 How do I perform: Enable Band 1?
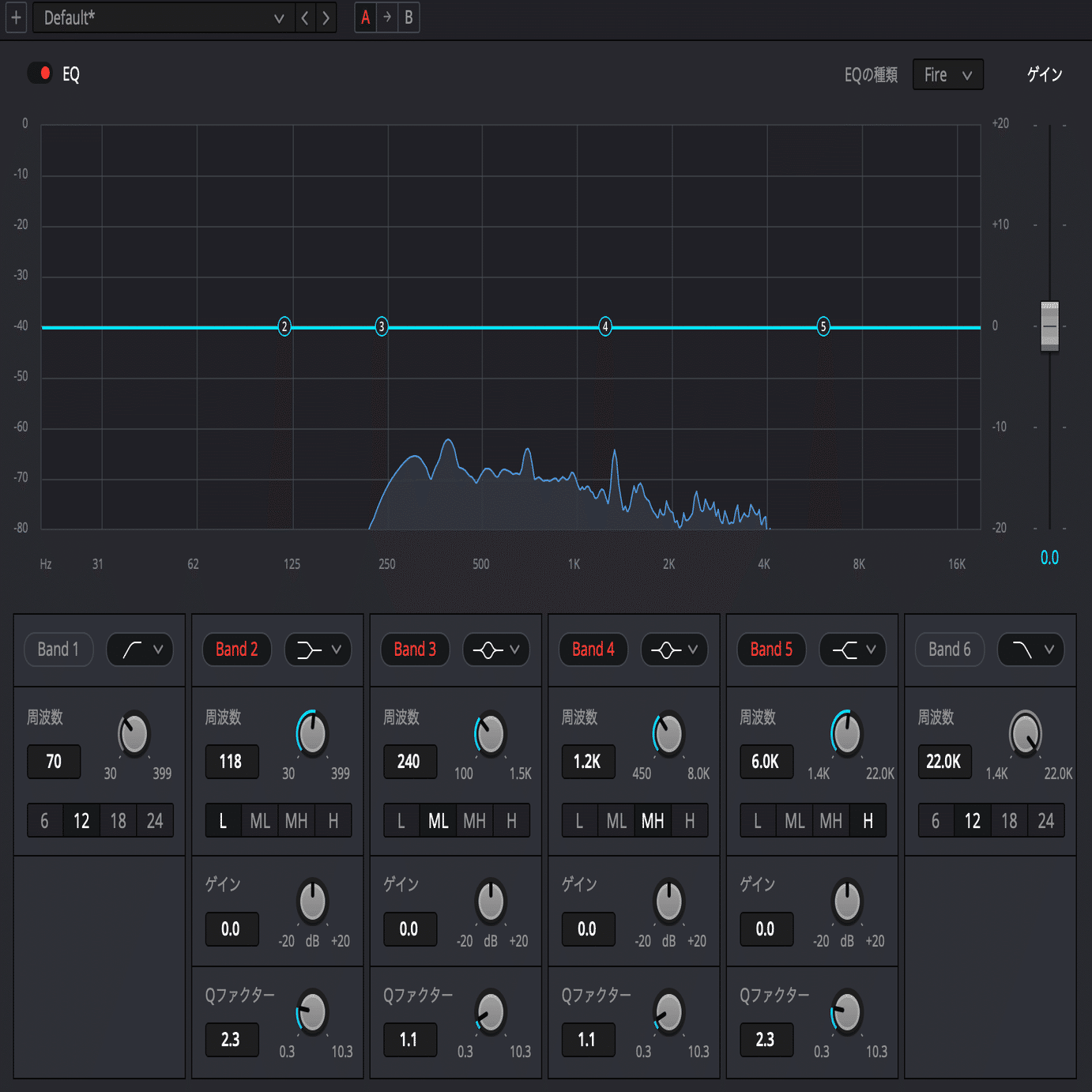coord(58,650)
